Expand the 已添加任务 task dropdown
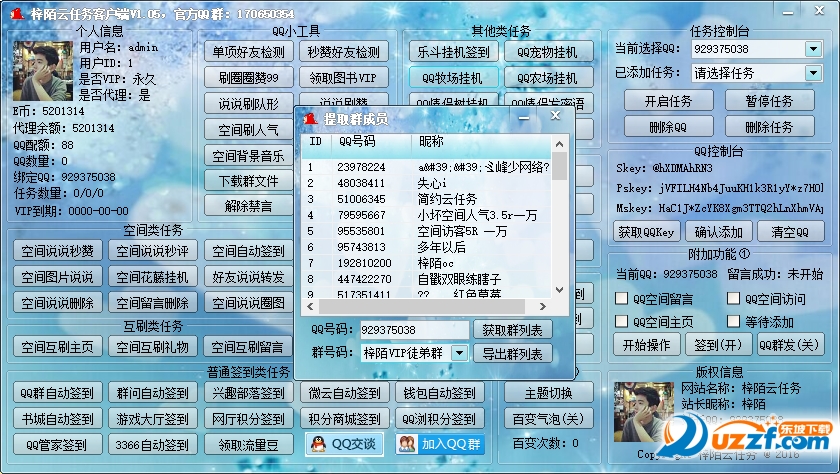The height and width of the screenshot is (474, 840). point(812,73)
